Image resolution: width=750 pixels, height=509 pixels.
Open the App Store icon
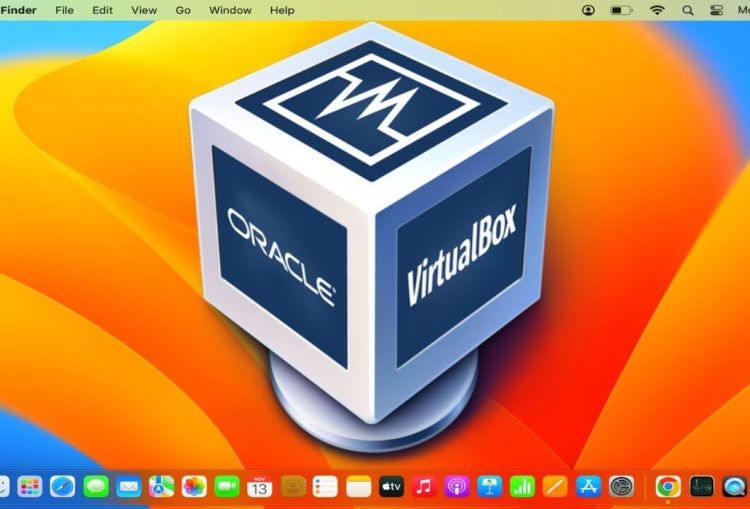(588, 487)
